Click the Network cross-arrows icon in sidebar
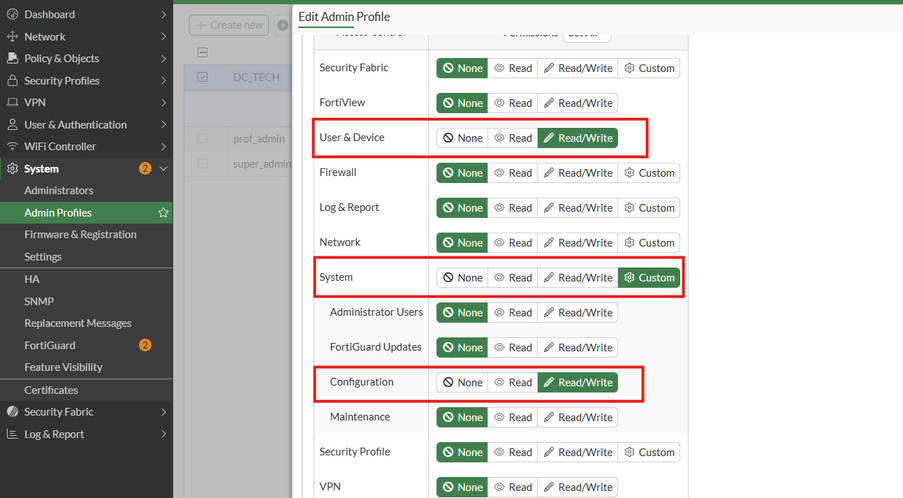 pyautogui.click(x=12, y=37)
